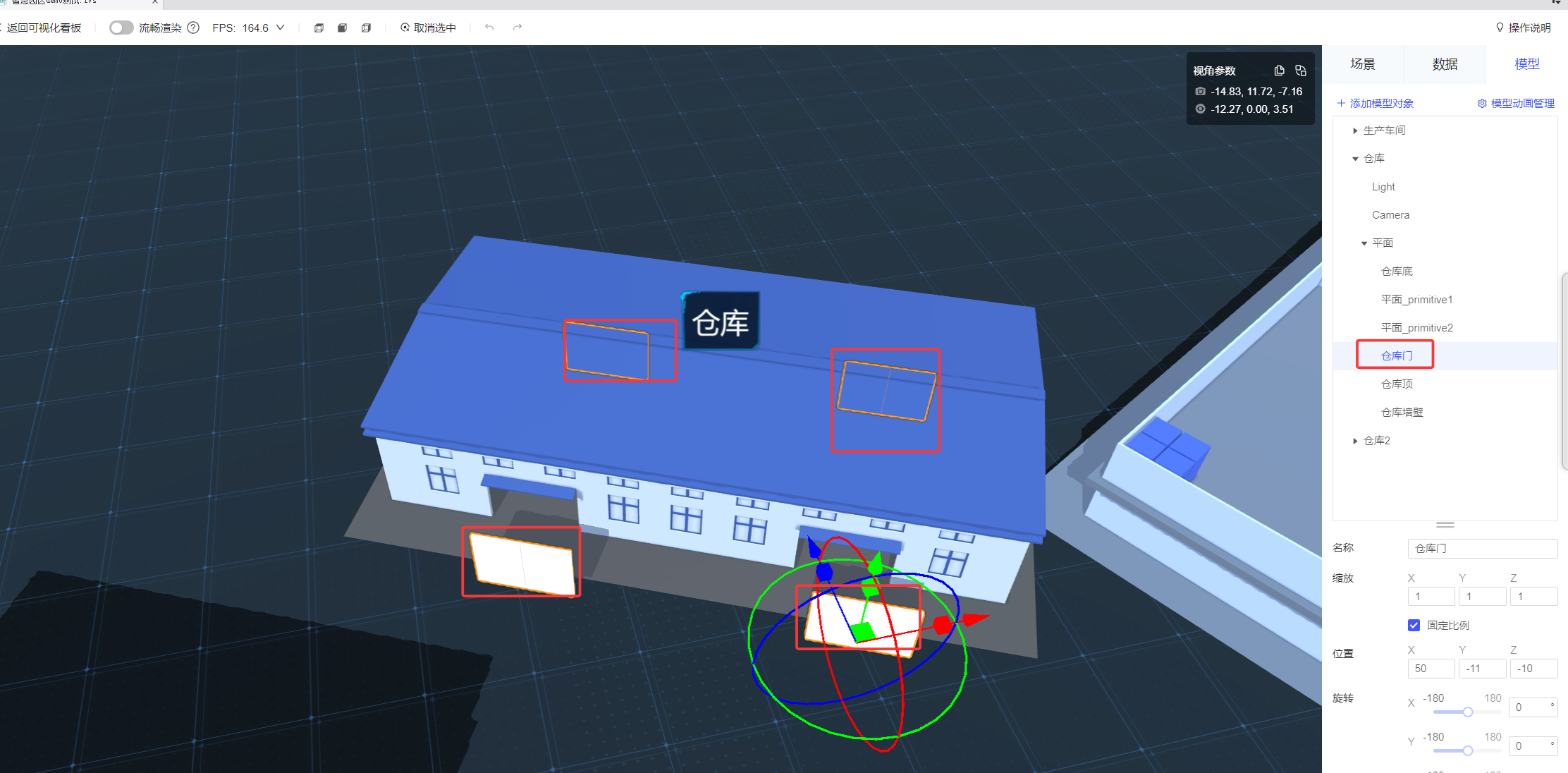This screenshot has width=1568, height=773.
Task: Expand the 生产车间 tree node
Action: (x=1355, y=130)
